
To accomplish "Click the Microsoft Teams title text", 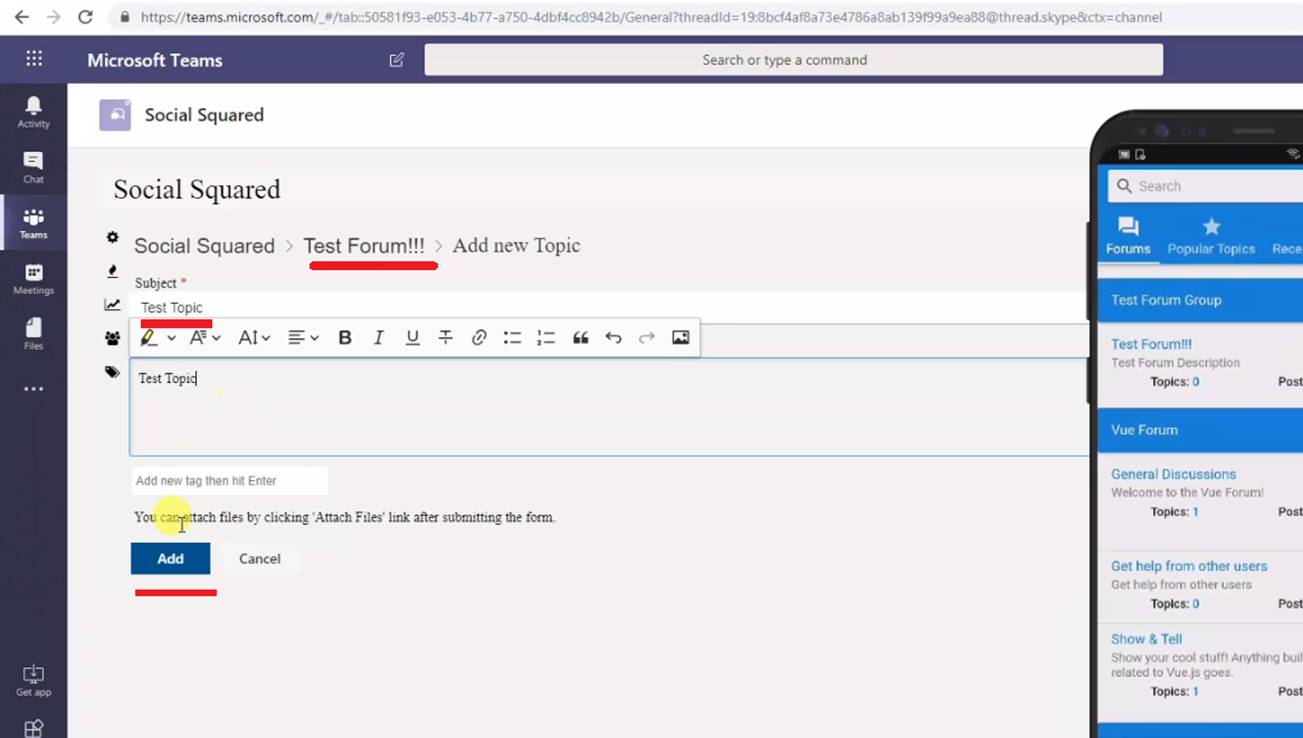I will 155,60.
